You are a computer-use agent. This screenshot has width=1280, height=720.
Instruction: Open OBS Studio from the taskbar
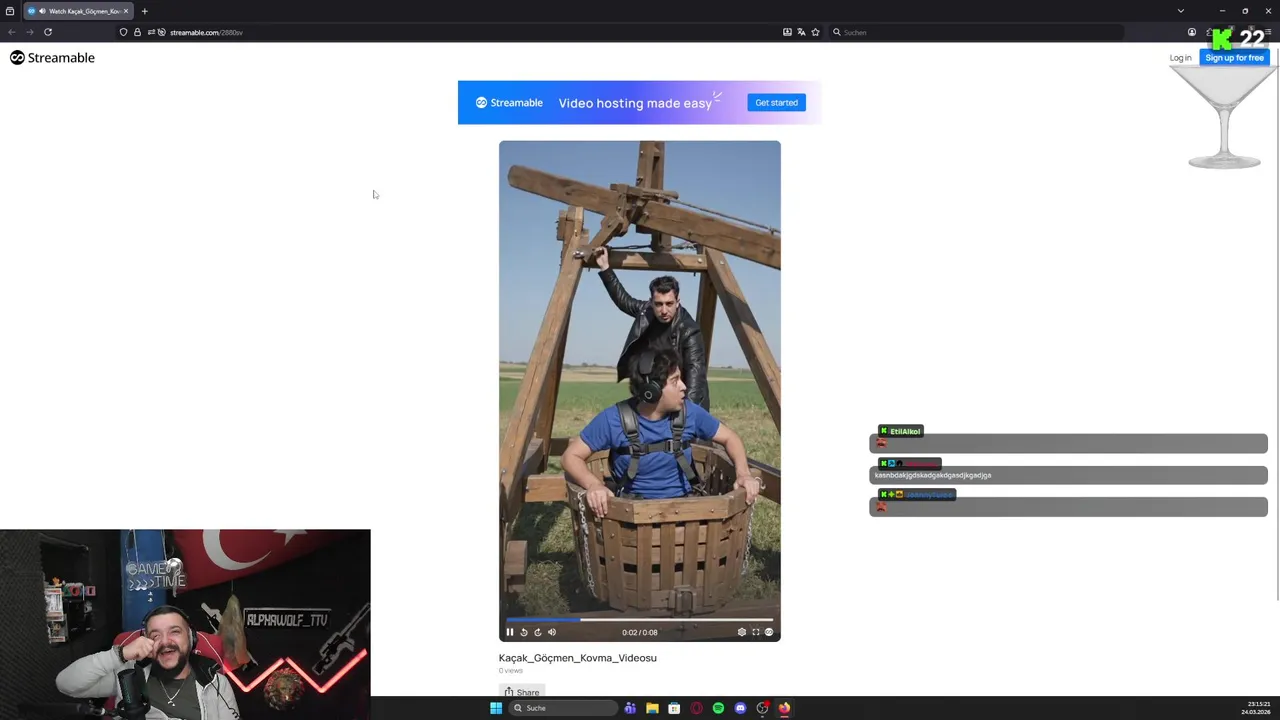coord(762,708)
